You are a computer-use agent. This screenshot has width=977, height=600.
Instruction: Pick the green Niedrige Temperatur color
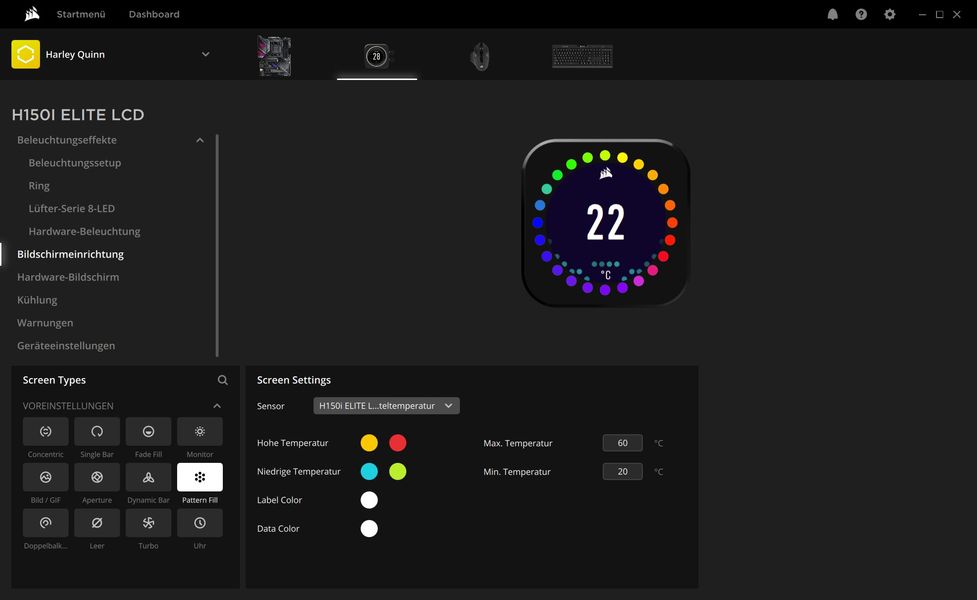398,471
